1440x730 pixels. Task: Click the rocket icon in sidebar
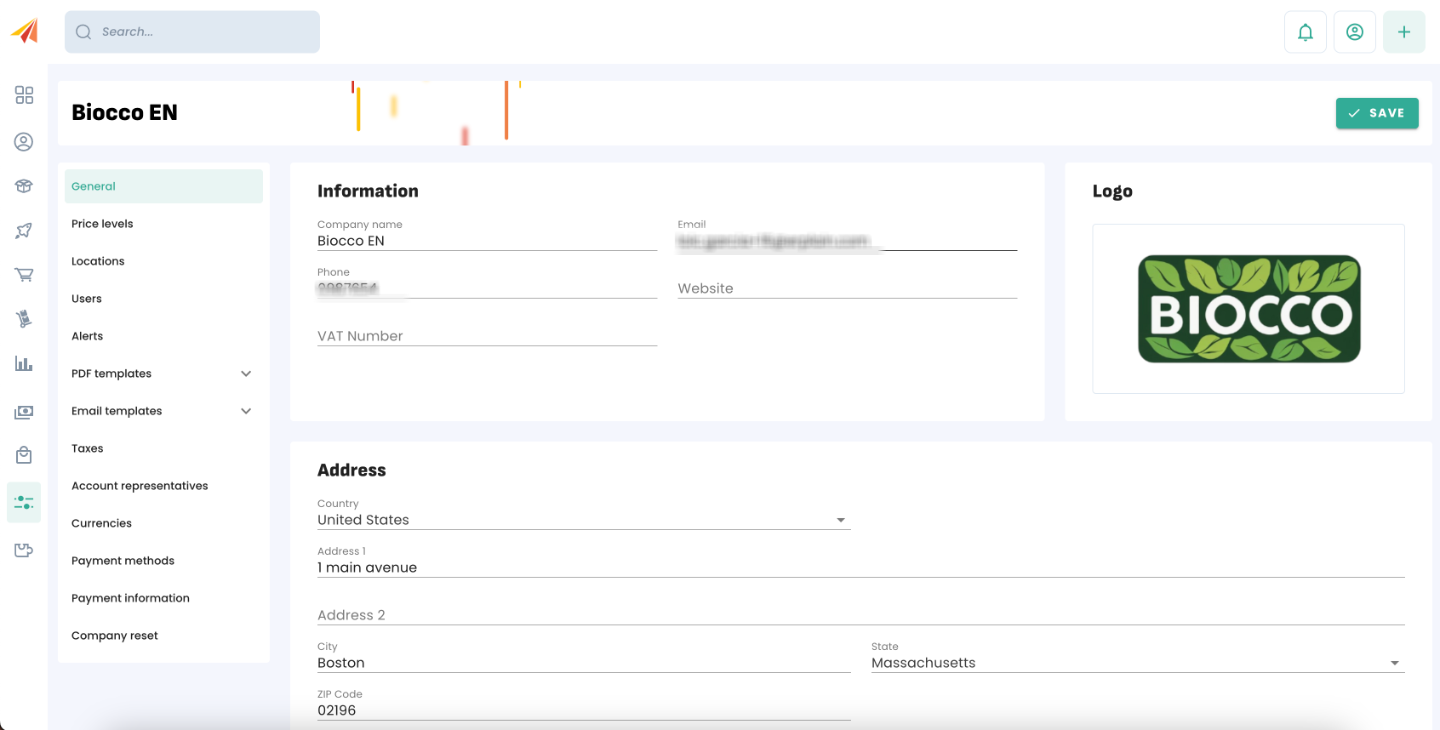24,231
